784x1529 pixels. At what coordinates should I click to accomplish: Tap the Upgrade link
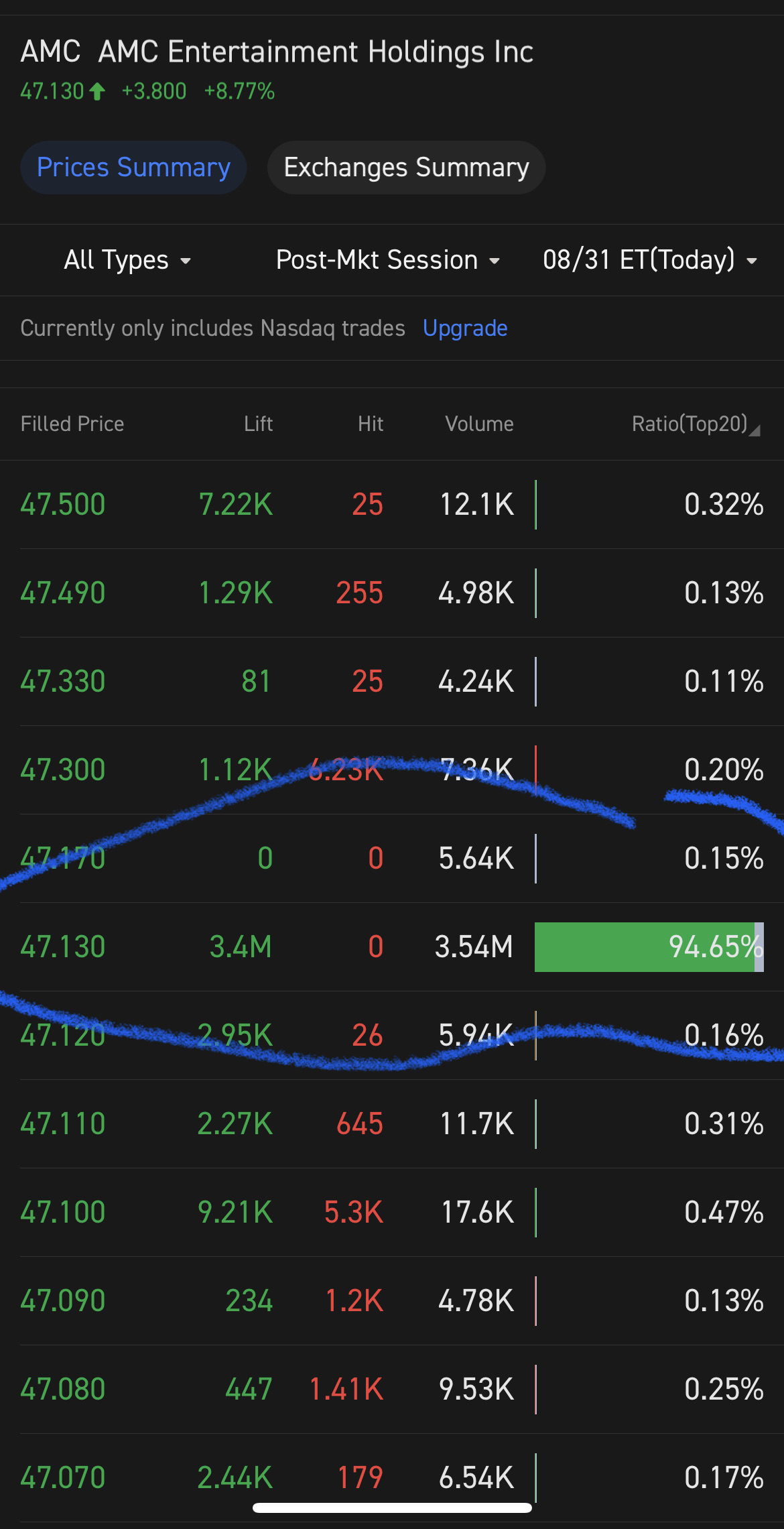pyautogui.click(x=465, y=328)
